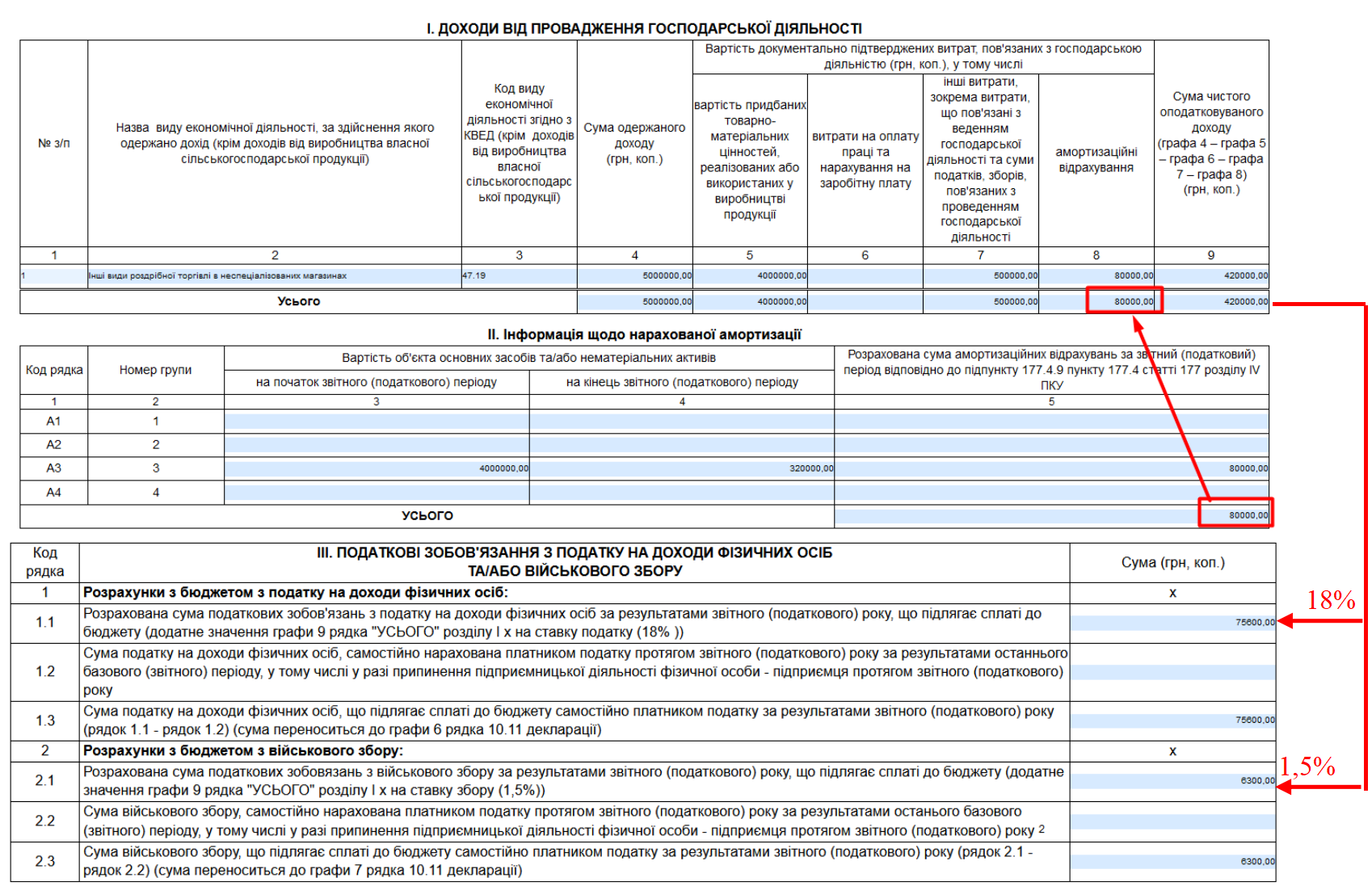
Task: Click A3 start-of-period value 4000000,00
Action: tap(377, 468)
